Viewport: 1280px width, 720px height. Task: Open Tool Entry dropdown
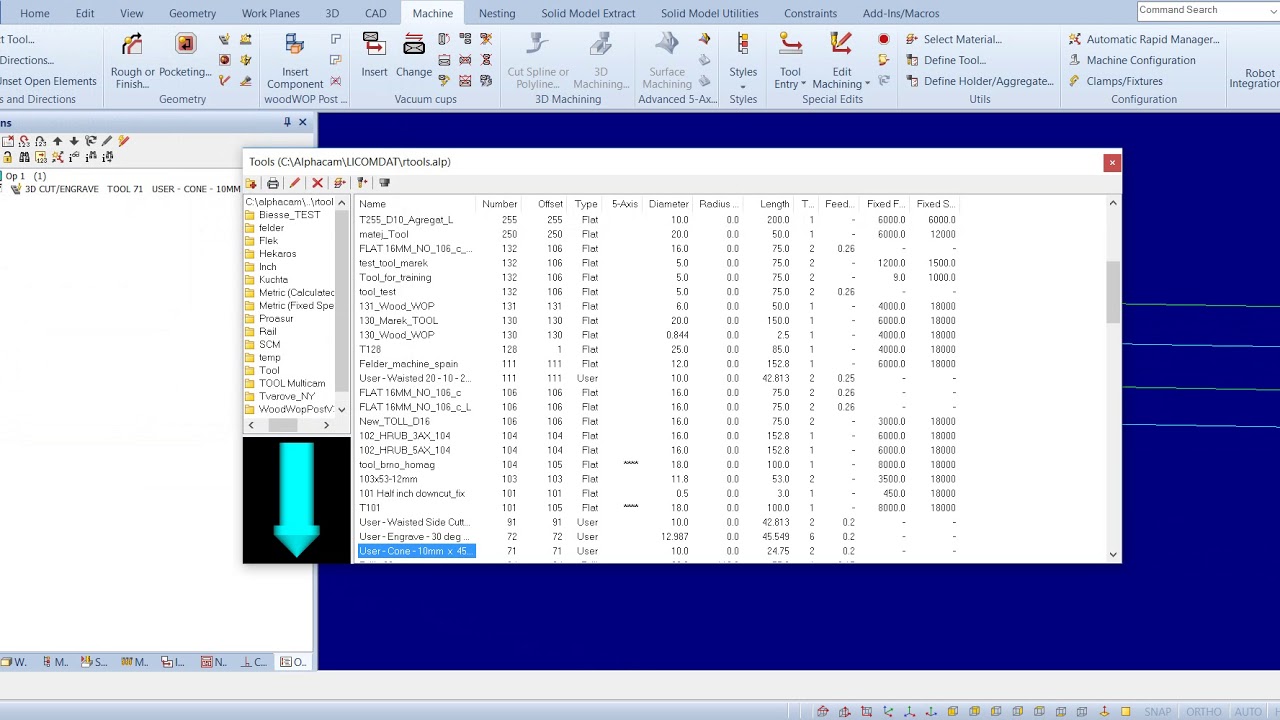[790, 60]
